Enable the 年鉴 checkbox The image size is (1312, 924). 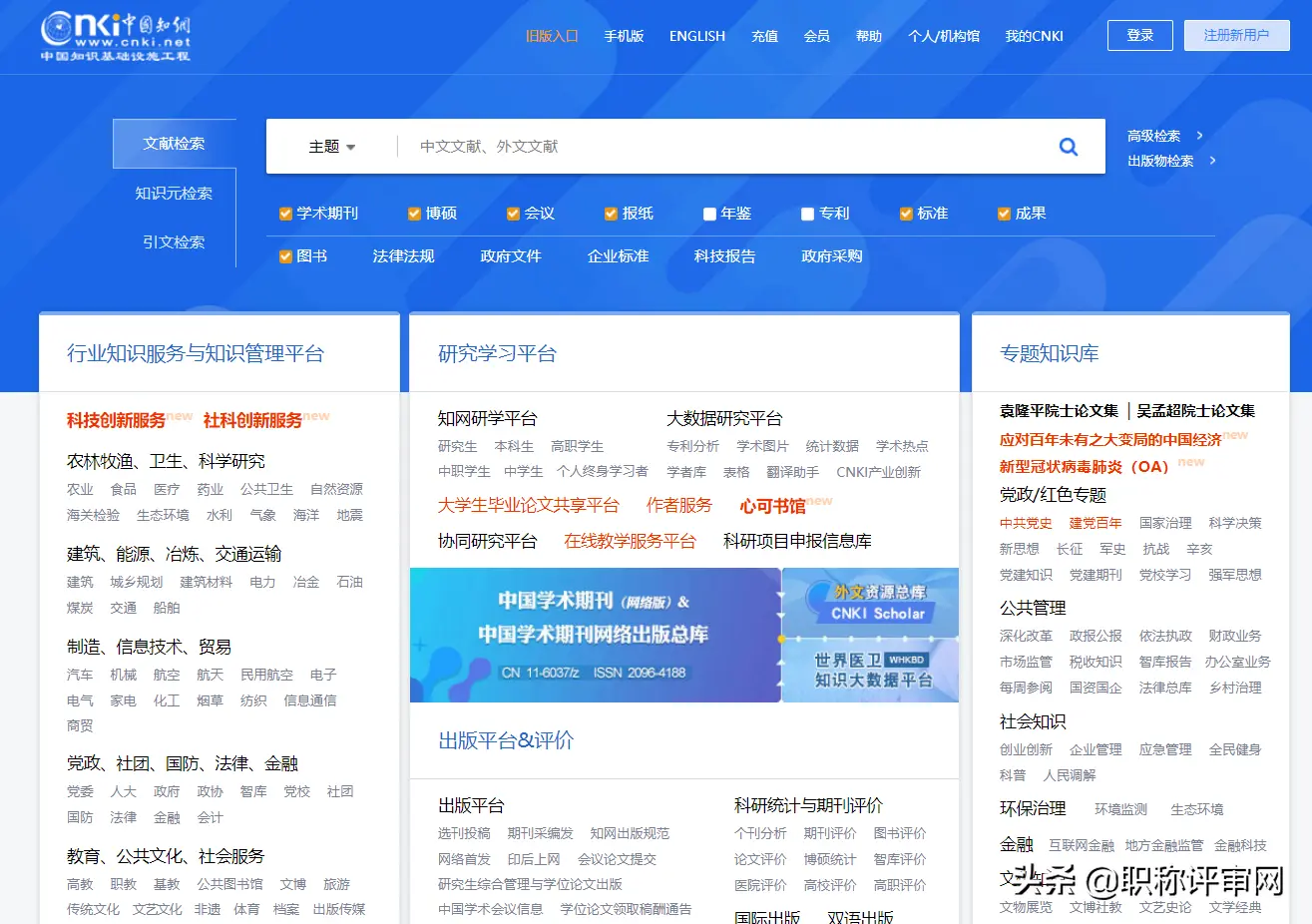(709, 214)
